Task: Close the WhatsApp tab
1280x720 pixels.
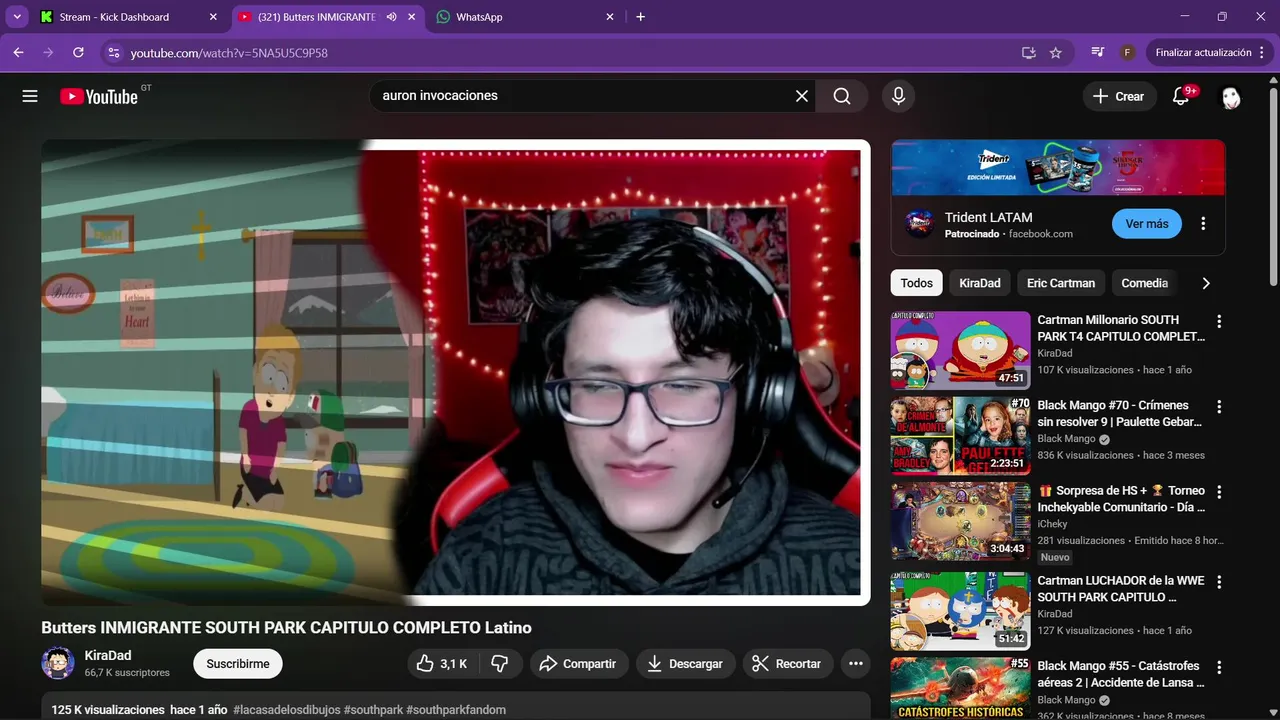Action: 610,17
